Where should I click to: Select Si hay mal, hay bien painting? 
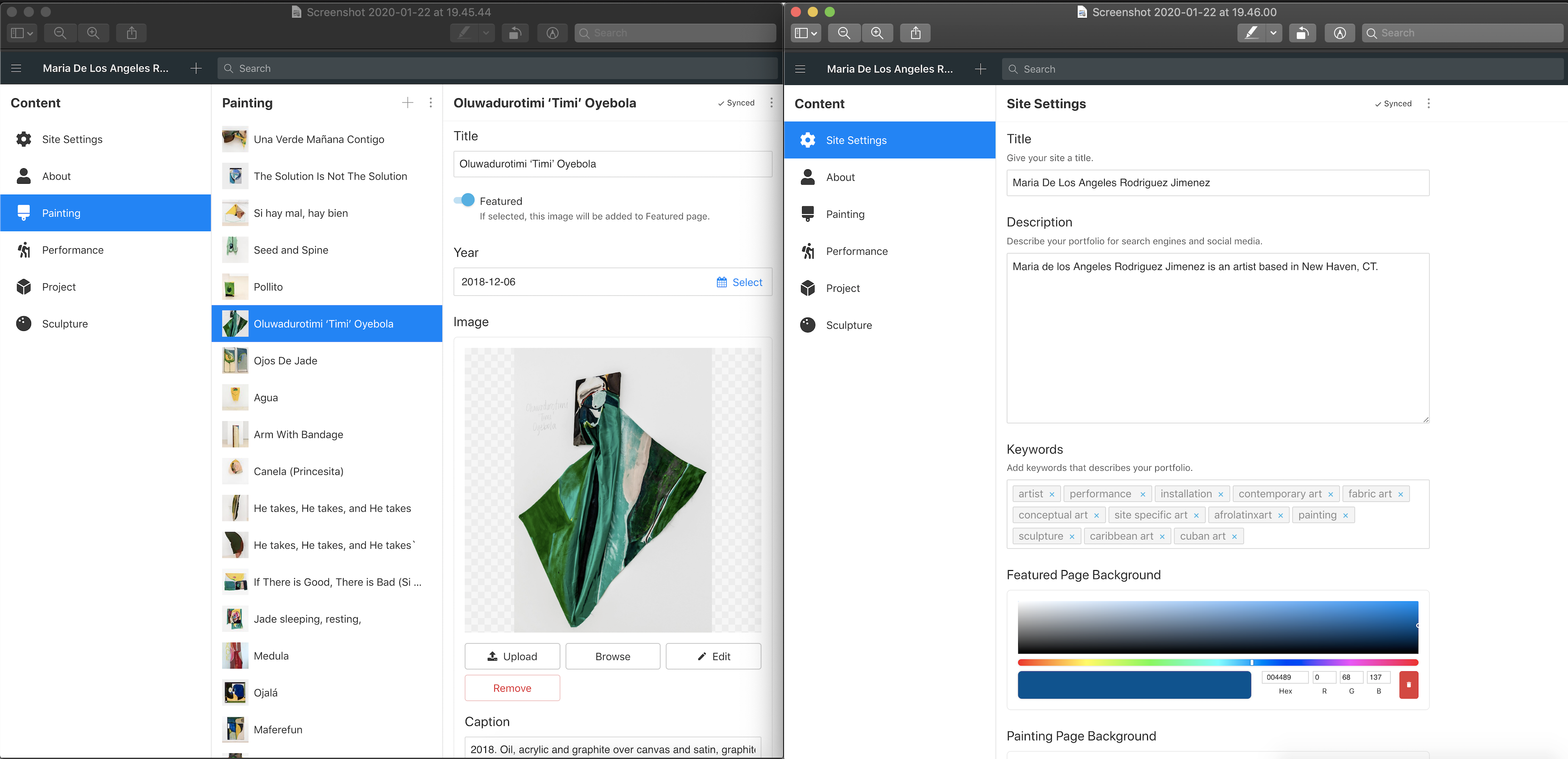coord(327,213)
